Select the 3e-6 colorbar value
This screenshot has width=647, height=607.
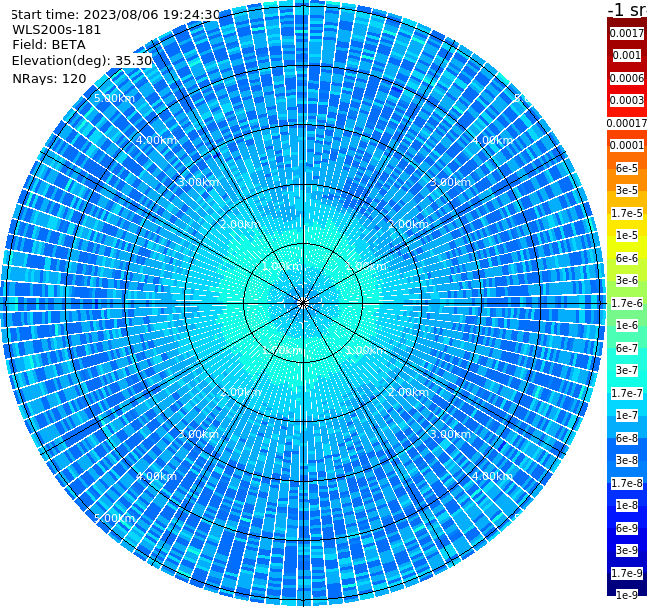click(x=627, y=280)
